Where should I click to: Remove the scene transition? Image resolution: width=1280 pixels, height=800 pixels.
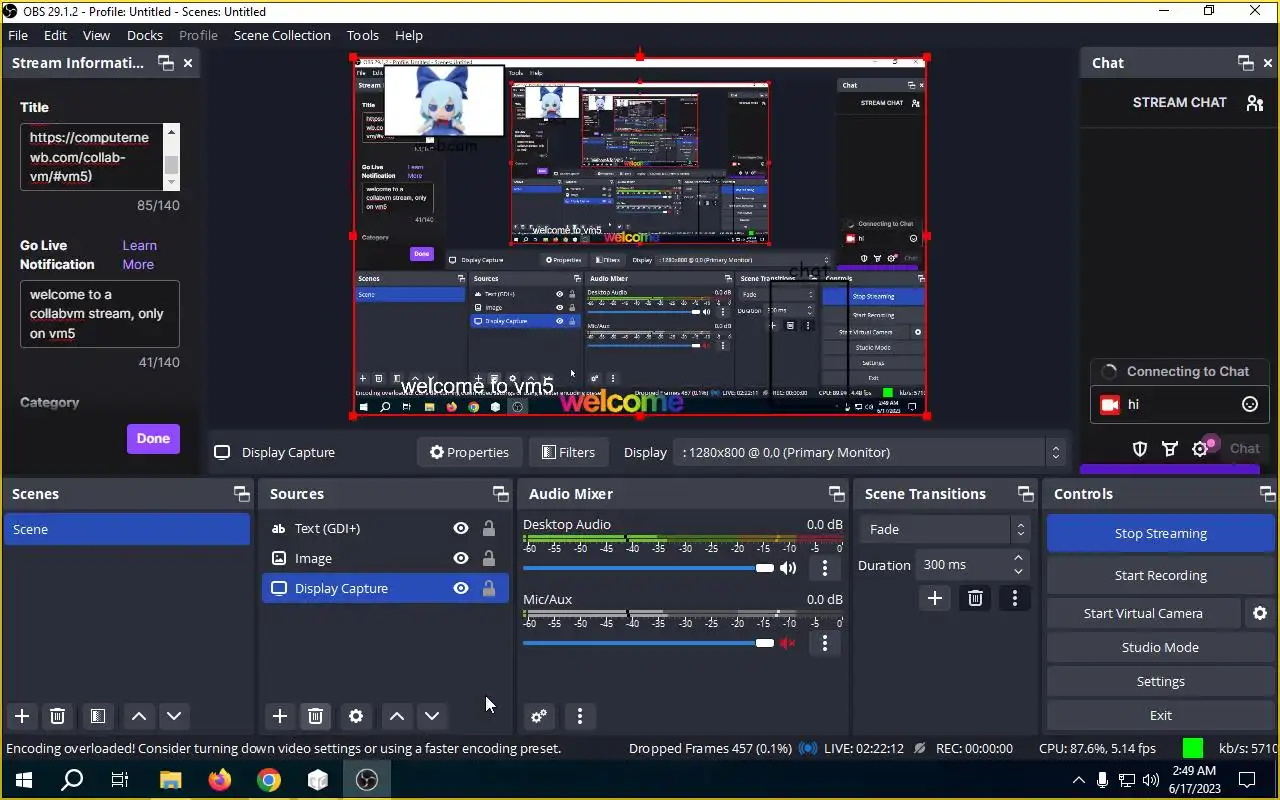click(975, 598)
